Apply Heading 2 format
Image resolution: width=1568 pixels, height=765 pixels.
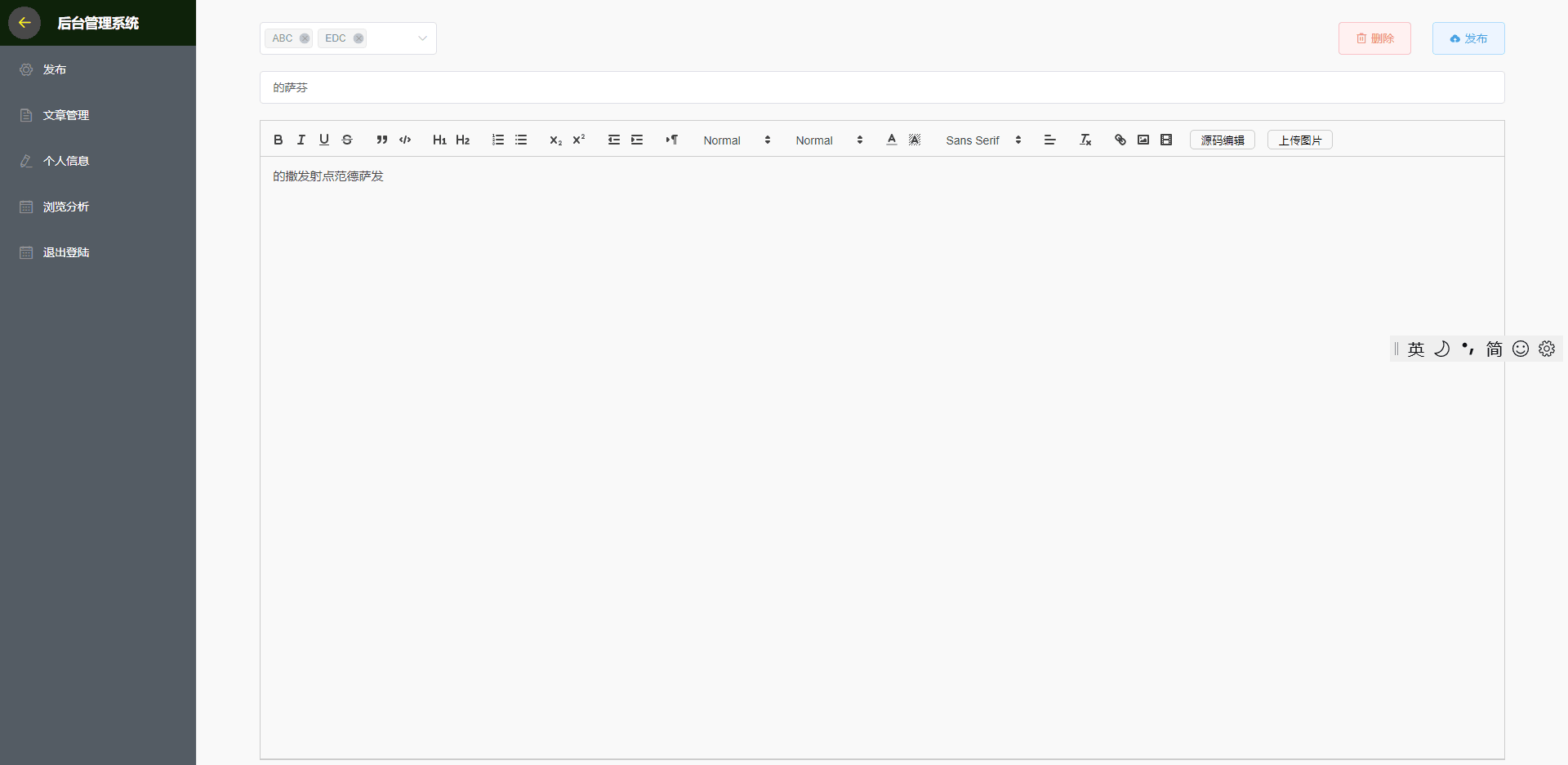pyautogui.click(x=463, y=140)
